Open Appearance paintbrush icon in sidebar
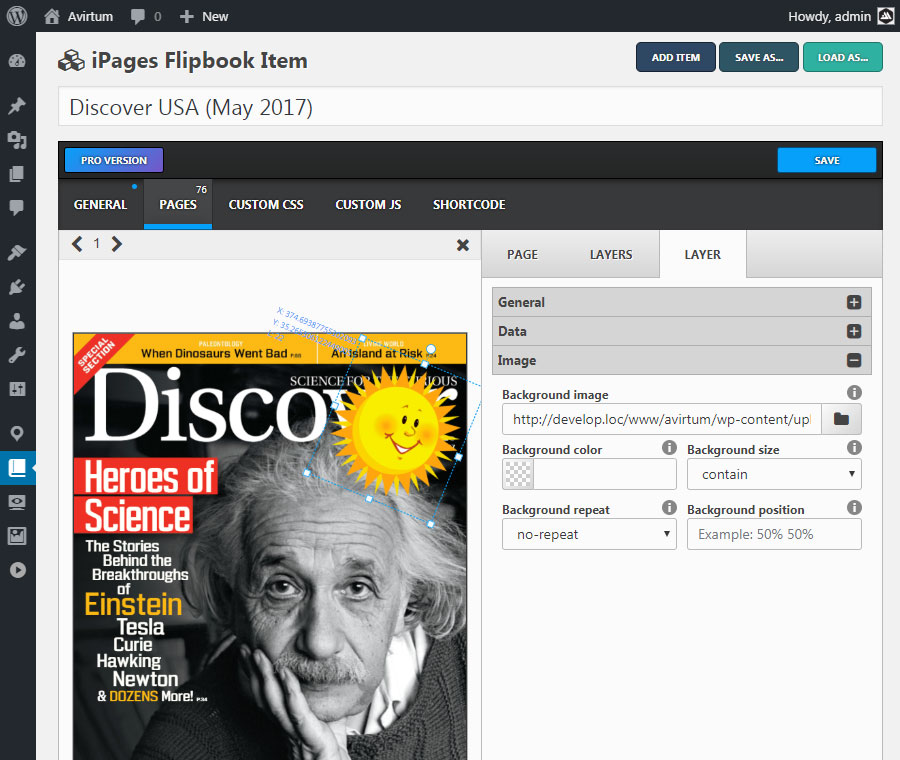Viewport: 900px width, 760px height. 17,252
